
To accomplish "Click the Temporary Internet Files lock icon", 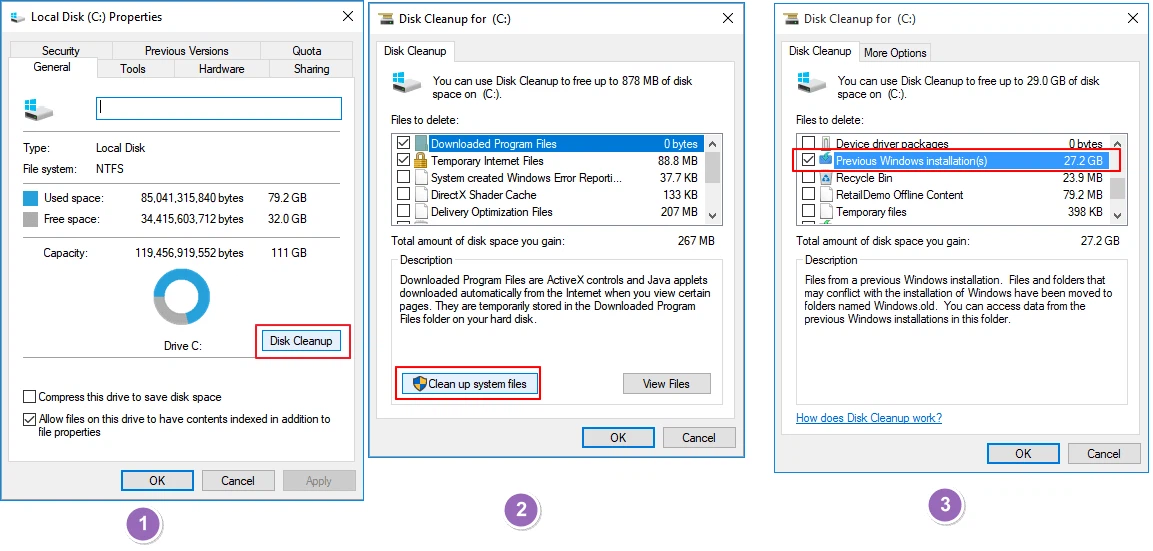I will [421, 160].
